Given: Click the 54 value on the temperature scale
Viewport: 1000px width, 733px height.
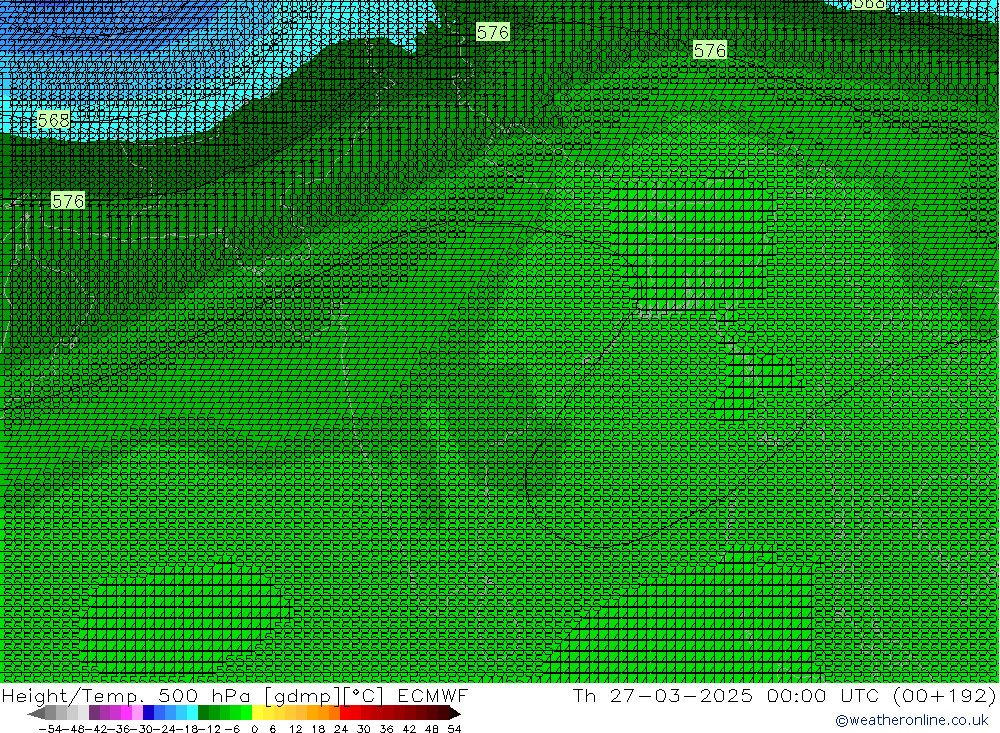Looking at the screenshot, I should pos(454,729).
